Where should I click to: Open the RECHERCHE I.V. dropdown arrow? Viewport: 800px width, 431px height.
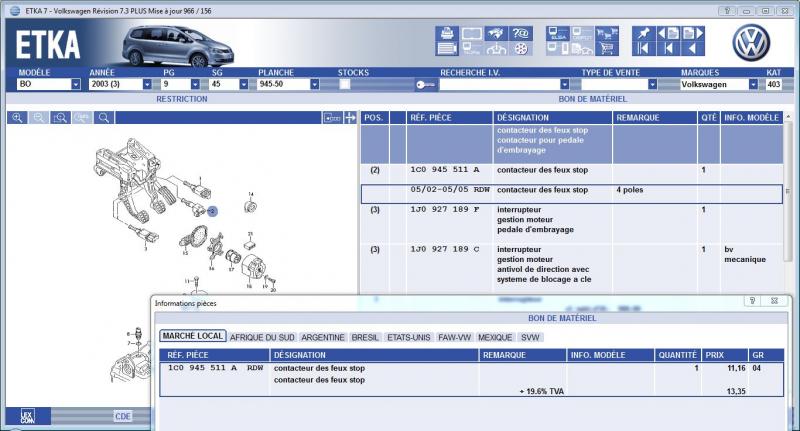(564, 84)
